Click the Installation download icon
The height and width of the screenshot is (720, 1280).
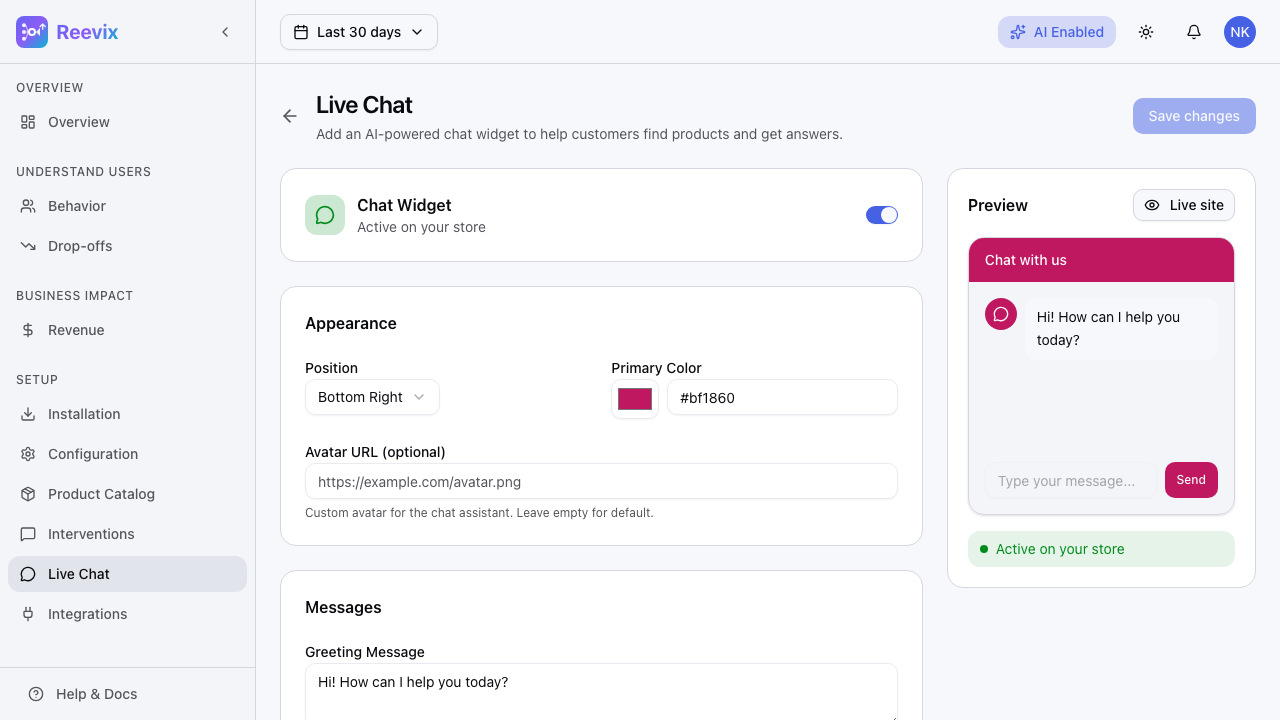(28, 414)
